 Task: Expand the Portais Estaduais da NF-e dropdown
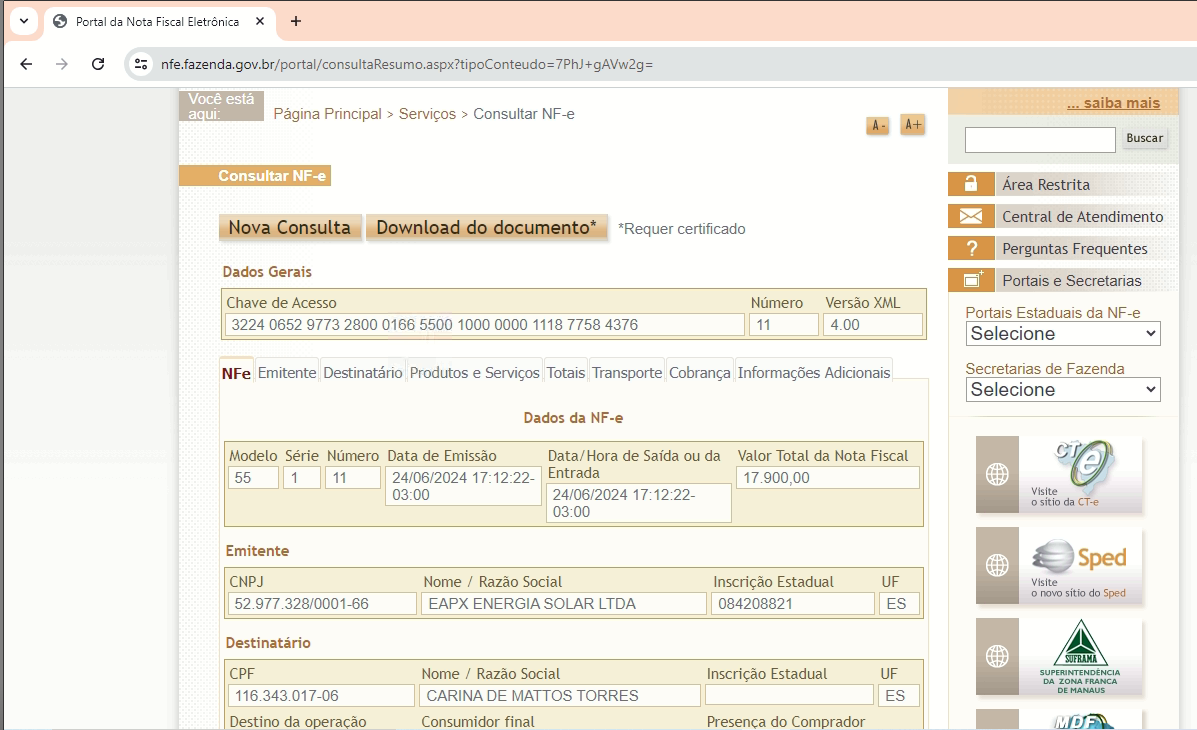click(x=1062, y=334)
